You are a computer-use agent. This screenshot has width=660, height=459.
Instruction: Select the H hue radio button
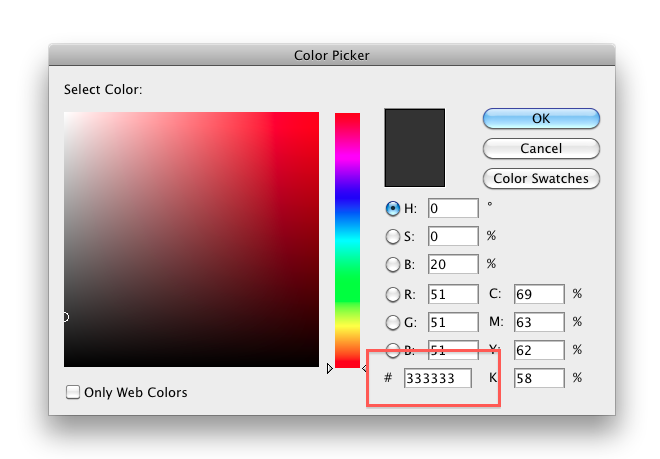(x=393, y=209)
